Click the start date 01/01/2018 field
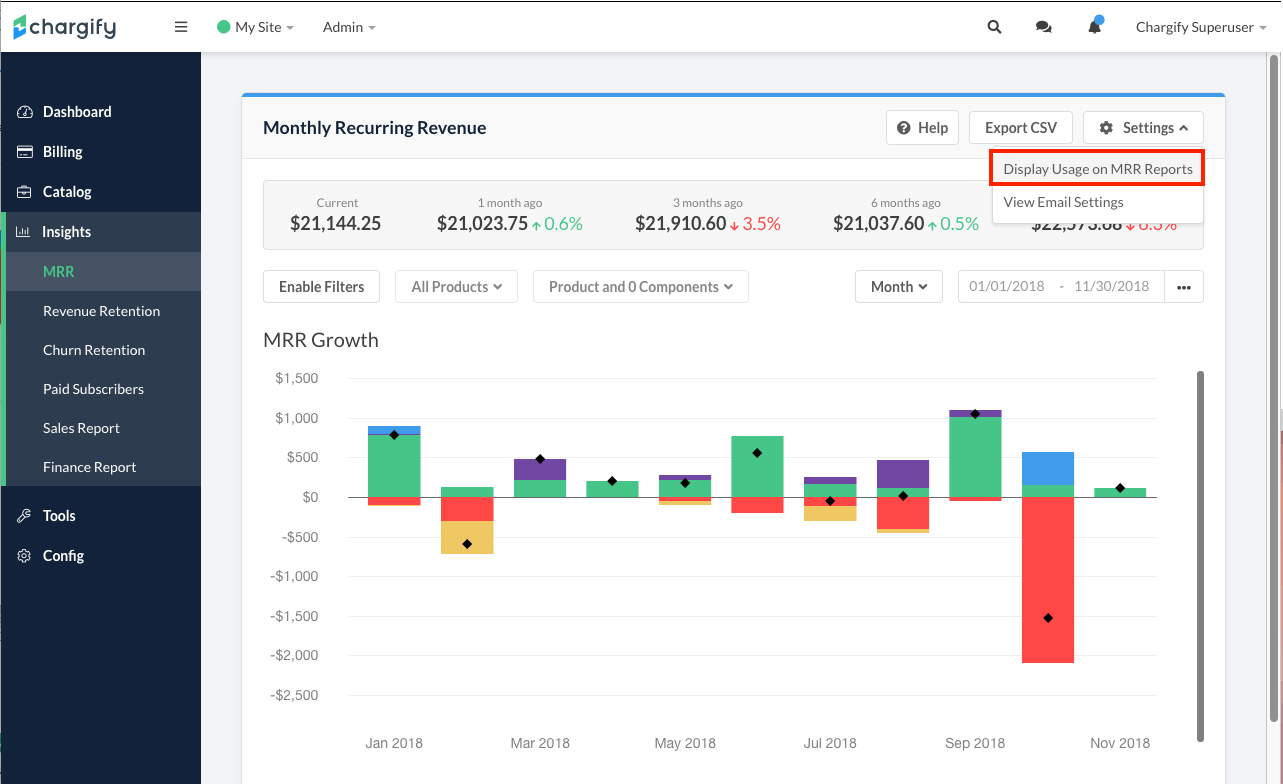This screenshot has height=784, width=1283. coord(1007,287)
